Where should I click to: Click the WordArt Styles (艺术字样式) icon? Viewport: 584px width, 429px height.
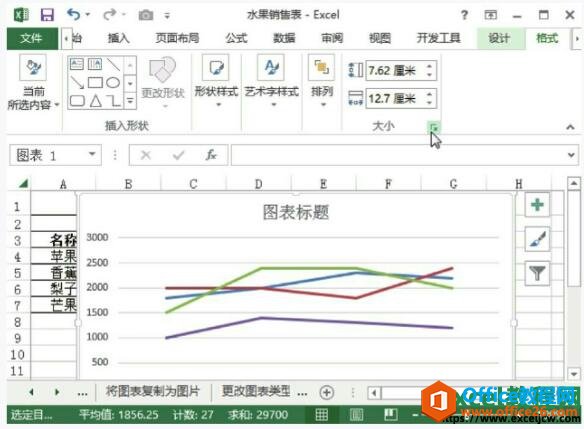click(271, 67)
